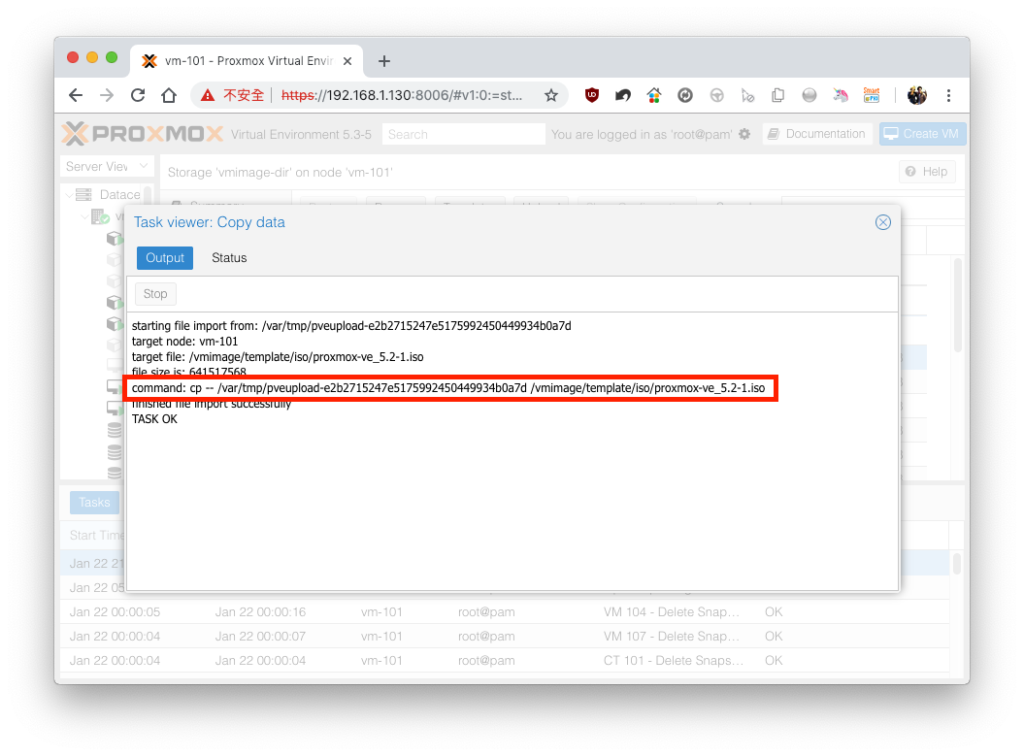Open the Documentation button
The width and height of the screenshot is (1024, 756).
[x=818, y=134]
